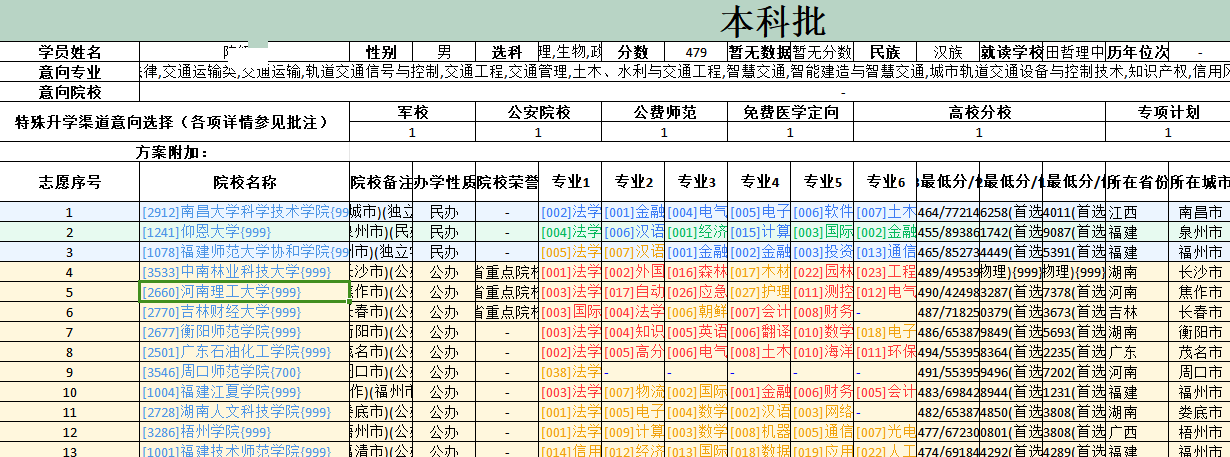Click the 长春市 city cell
The width and height of the screenshot is (1230, 457).
[x=1199, y=312]
